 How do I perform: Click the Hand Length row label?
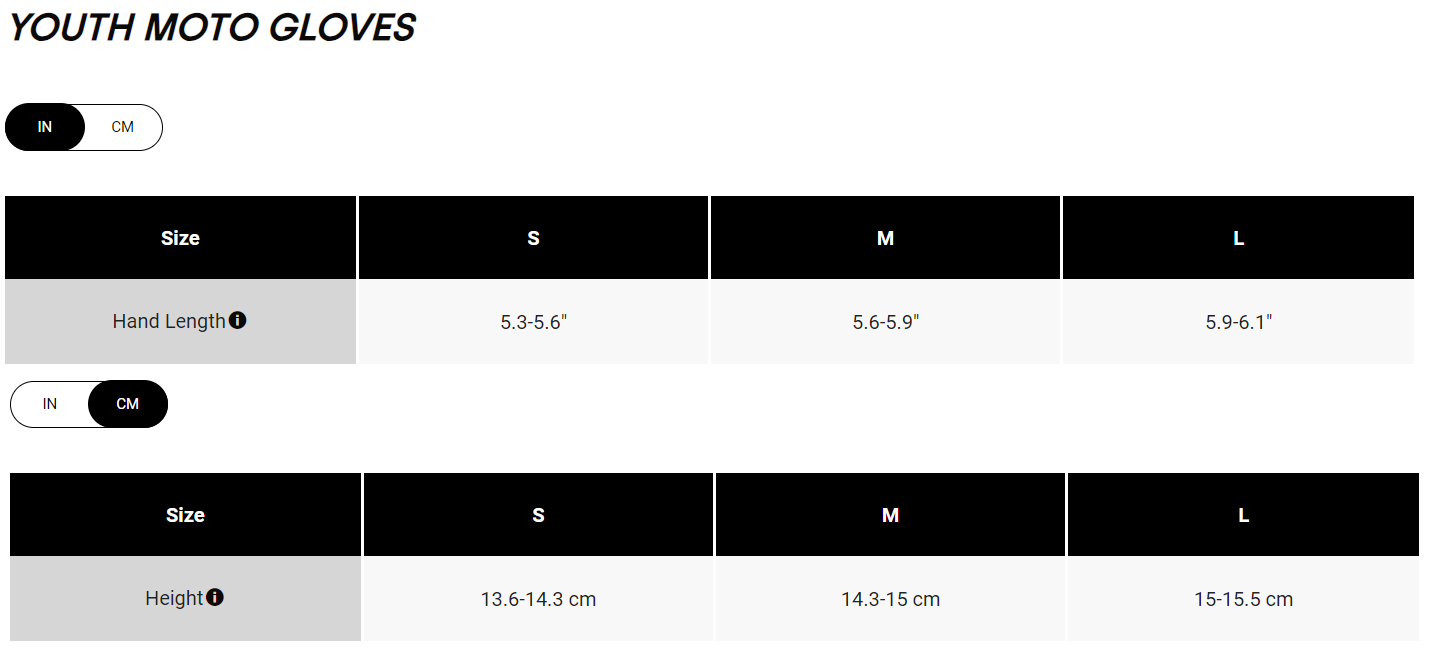169,322
